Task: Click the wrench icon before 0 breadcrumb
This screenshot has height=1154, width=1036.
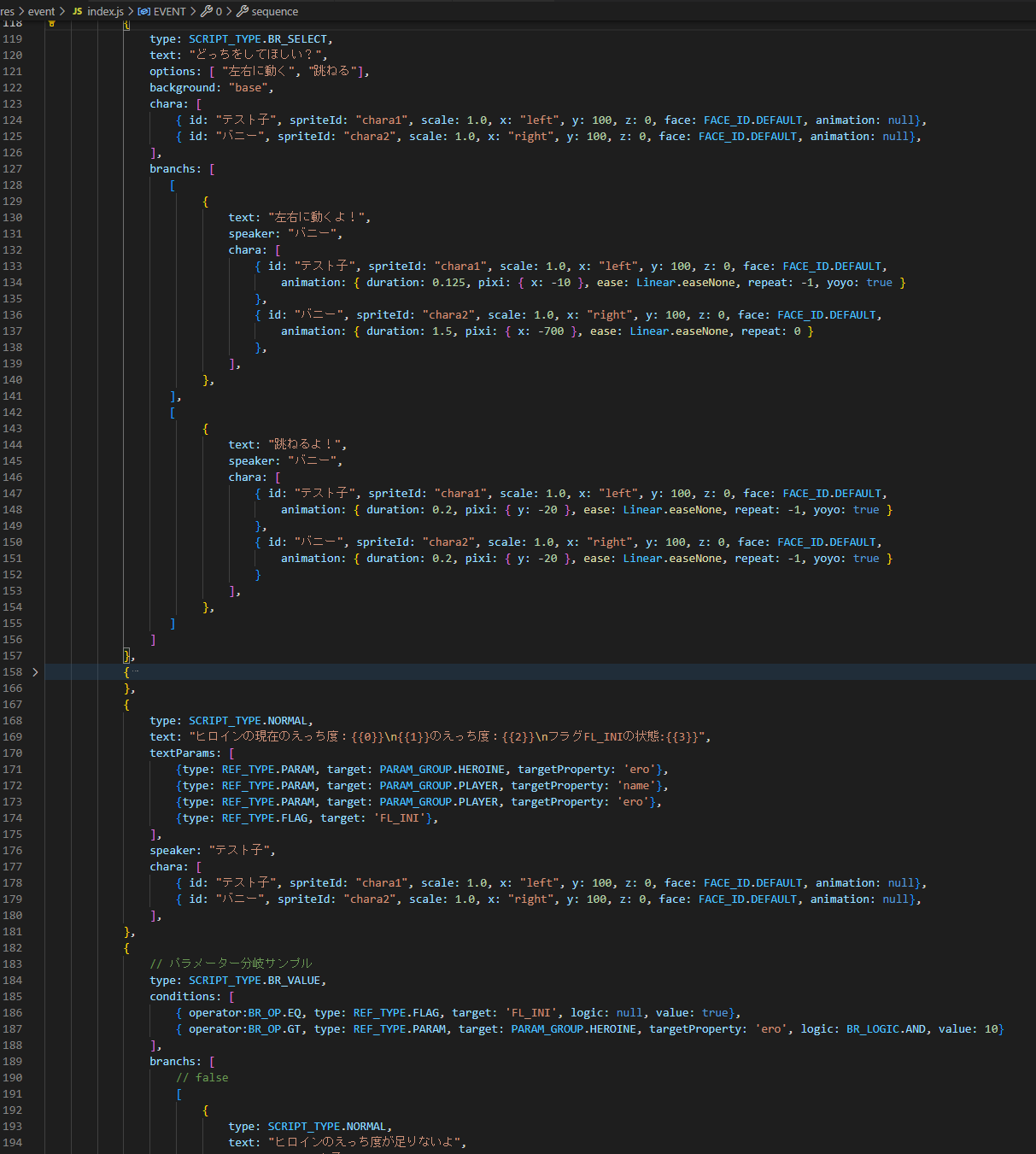Action: [x=207, y=11]
